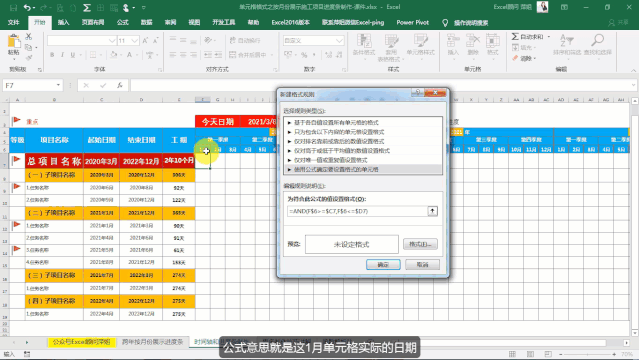The image size is (639, 360).
Task: Select rule type 使用公式确定要设置格式的单元格
Action: coord(362,170)
